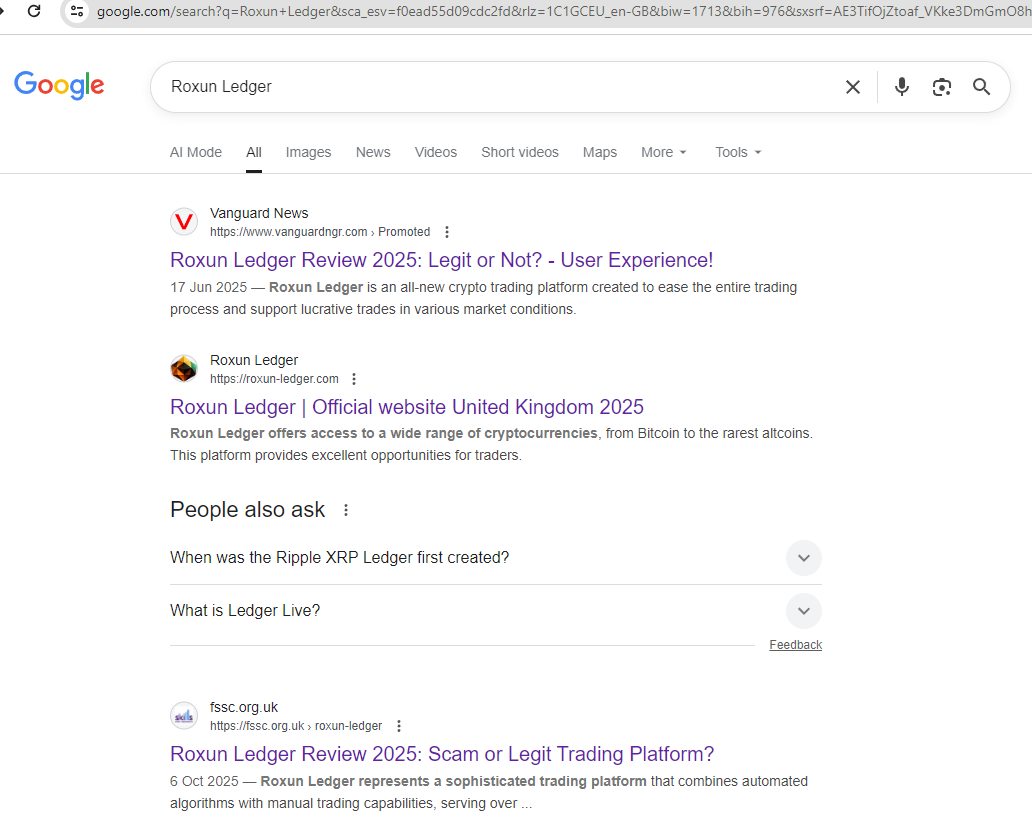Open the Tools dropdown

(x=738, y=152)
